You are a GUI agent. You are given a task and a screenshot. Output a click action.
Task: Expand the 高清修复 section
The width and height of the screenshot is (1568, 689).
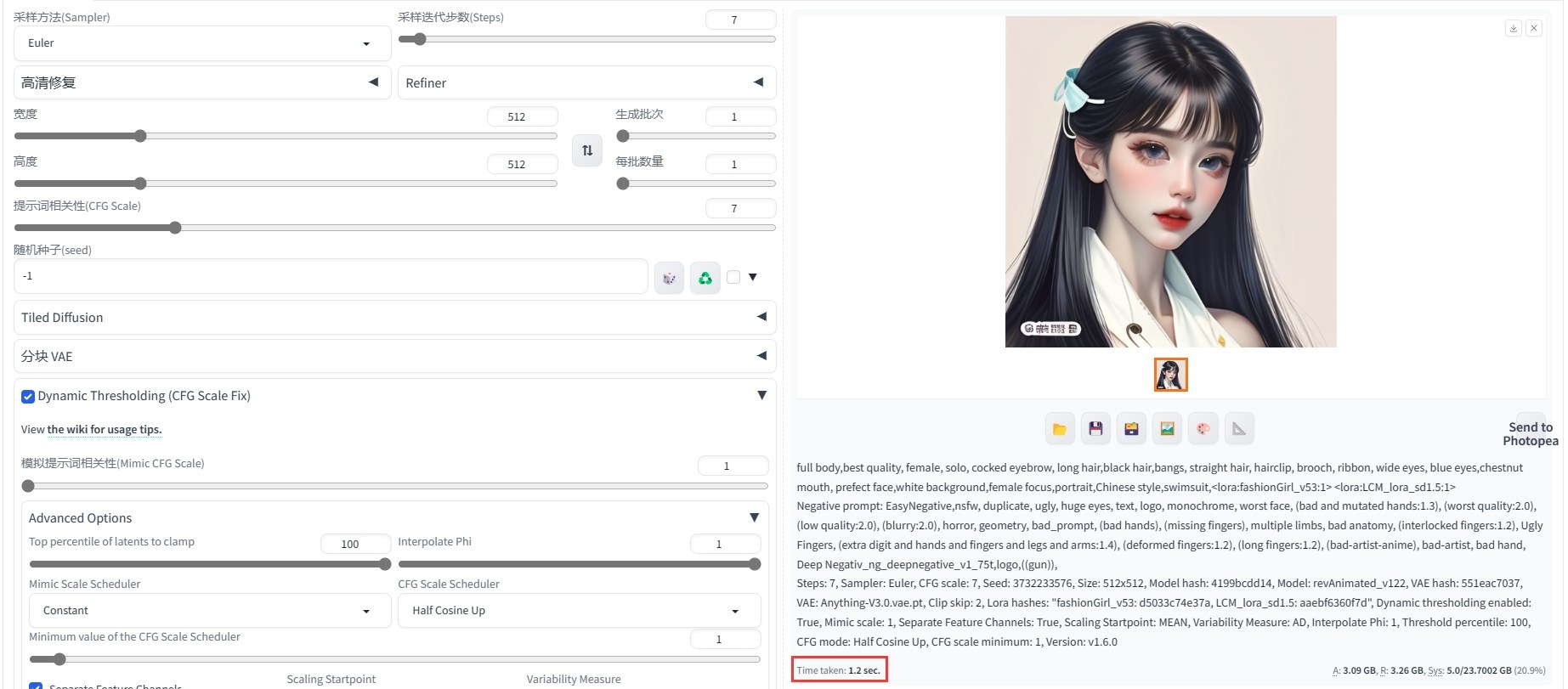click(x=202, y=82)
